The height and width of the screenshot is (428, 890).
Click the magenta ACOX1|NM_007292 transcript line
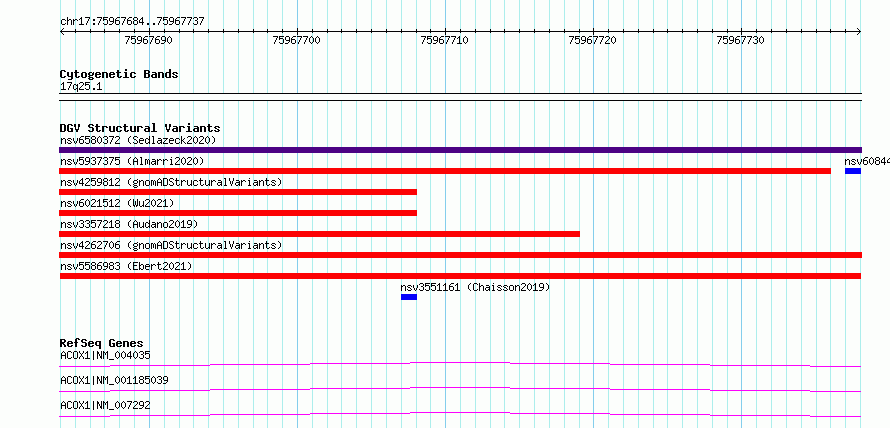(460, 414)
